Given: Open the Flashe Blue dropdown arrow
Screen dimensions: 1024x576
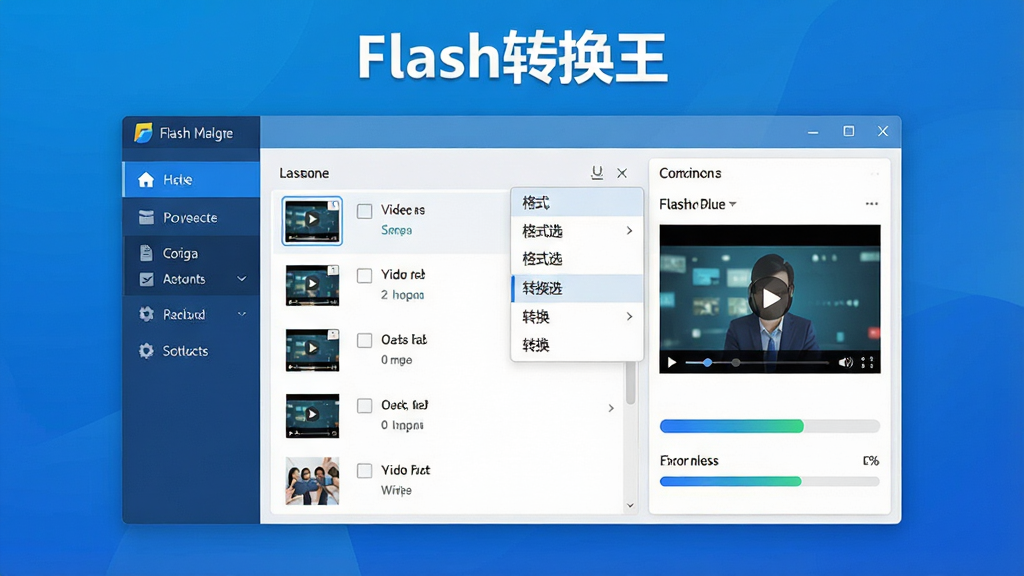Looking at the screenshot, I should [x=733, y=204].
